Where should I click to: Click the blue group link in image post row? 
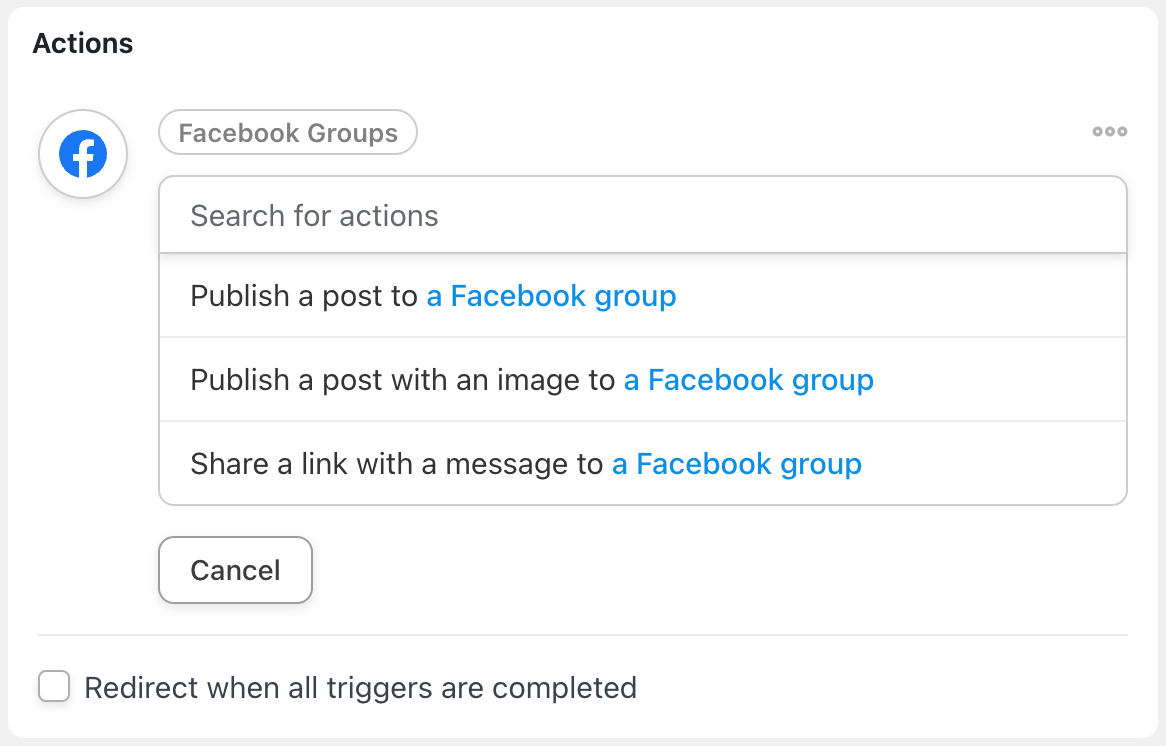coord(748,380)
